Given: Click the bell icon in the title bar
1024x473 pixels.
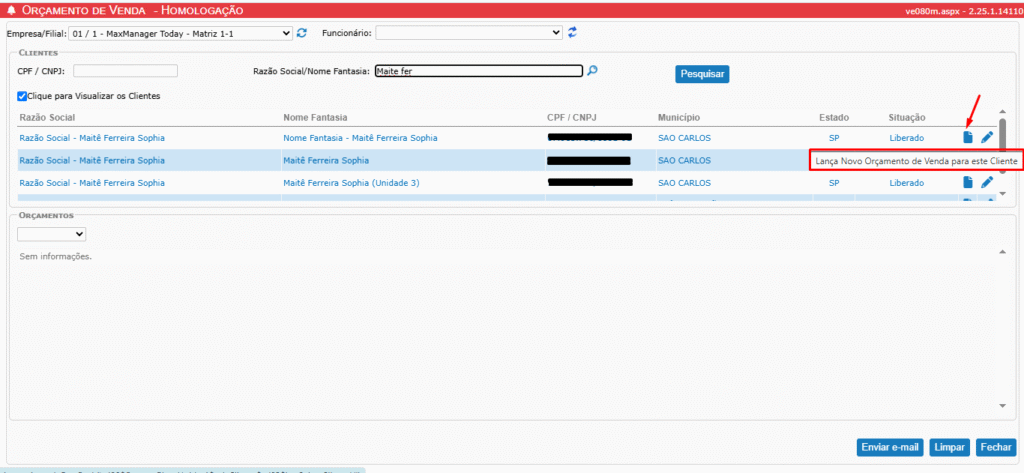Looking at the screenshot, I should pos(11,8).
